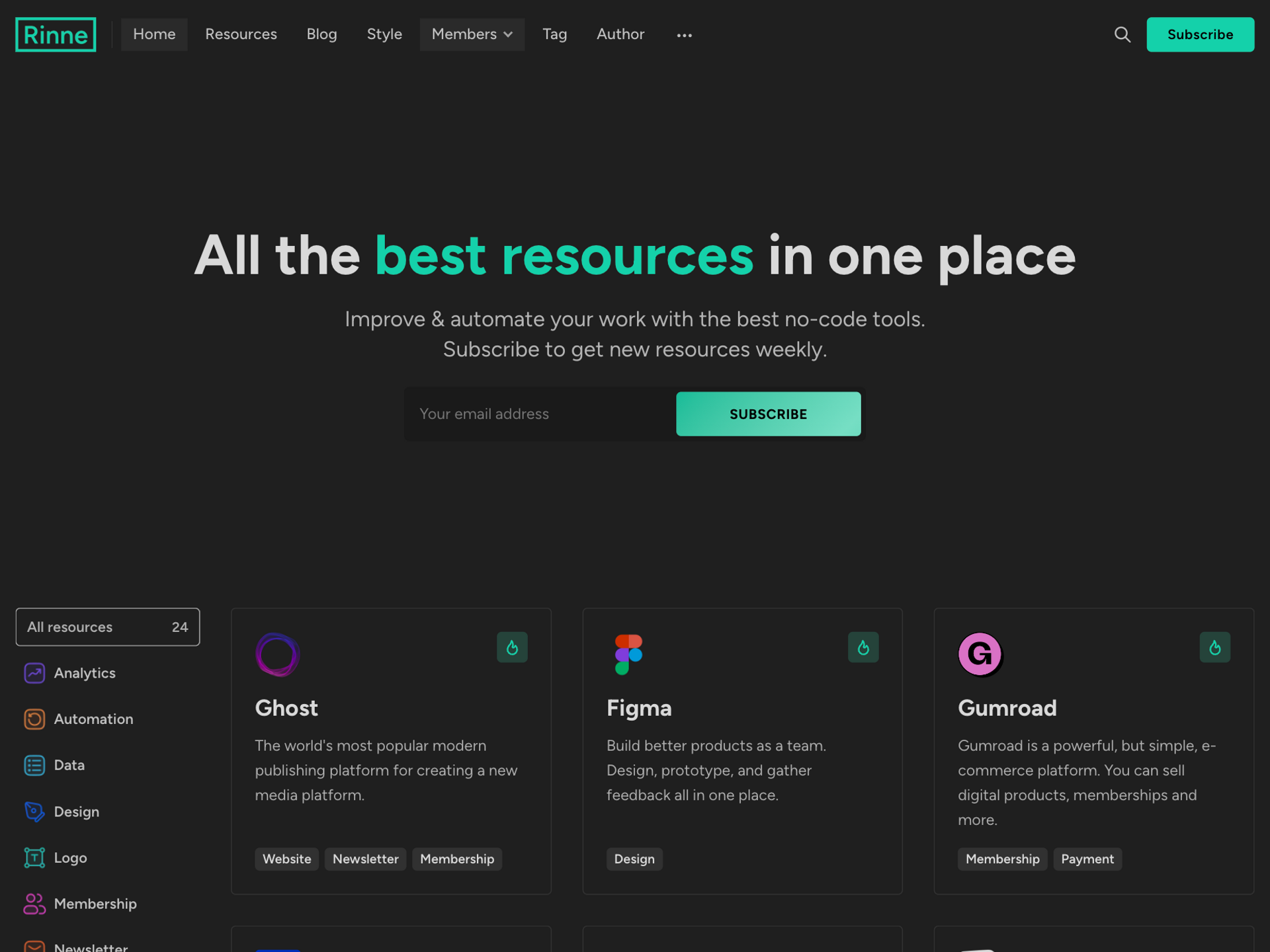The image size is (1270, 952).
Task: Click the Blog menu item
Action: click(x=322, y=34)
